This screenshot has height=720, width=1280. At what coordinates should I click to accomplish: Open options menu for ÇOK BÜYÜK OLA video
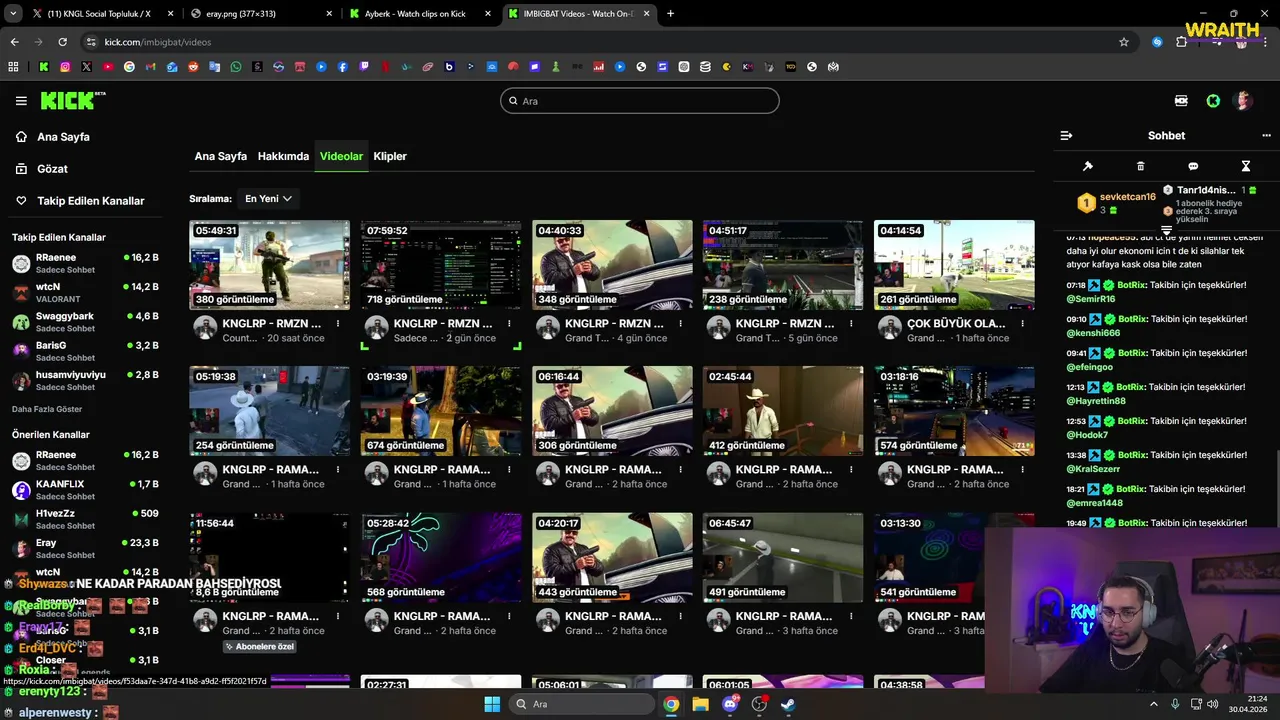(x=1022, y=324)
